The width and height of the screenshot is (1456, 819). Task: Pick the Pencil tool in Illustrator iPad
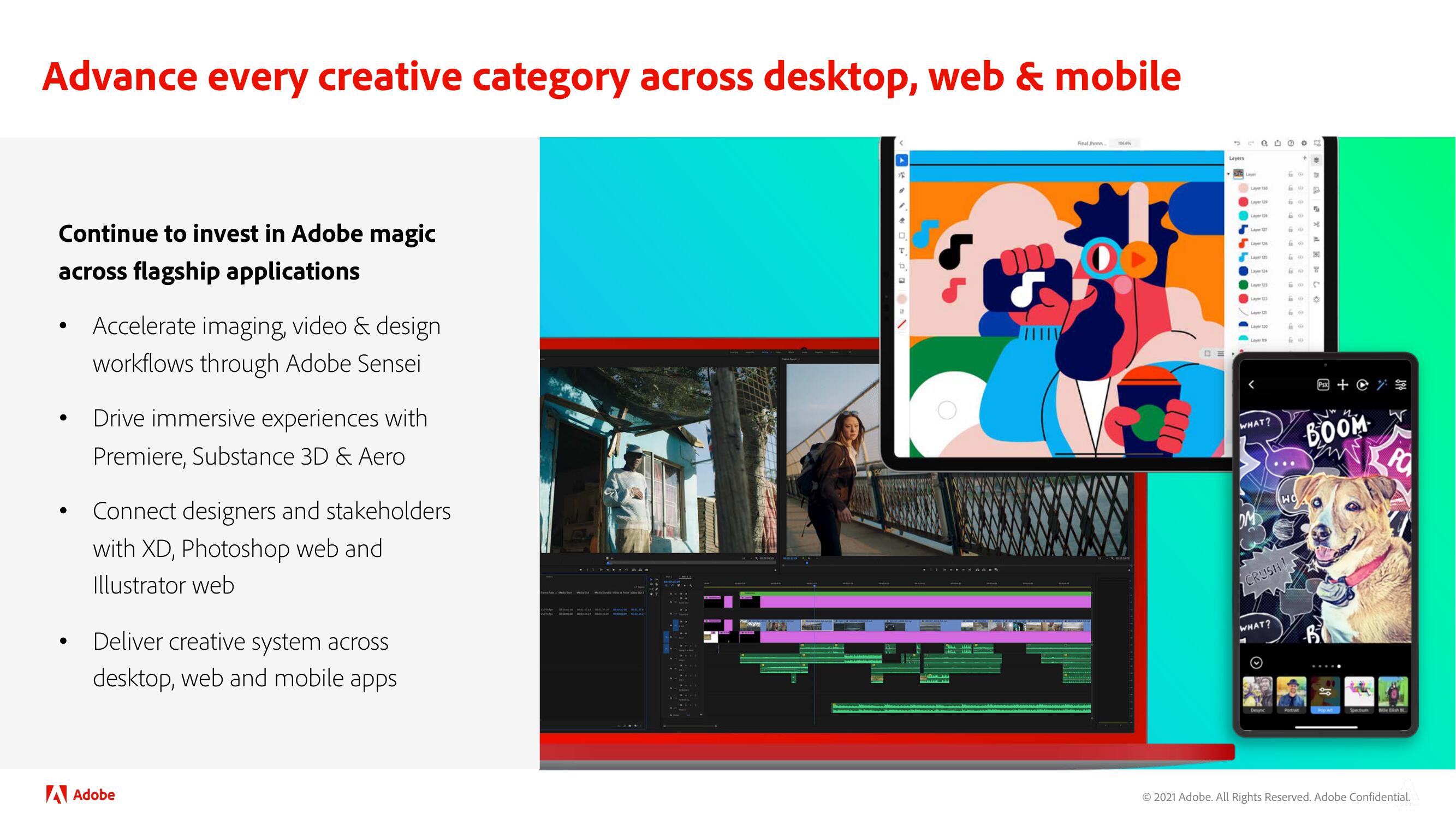(902, 206)
